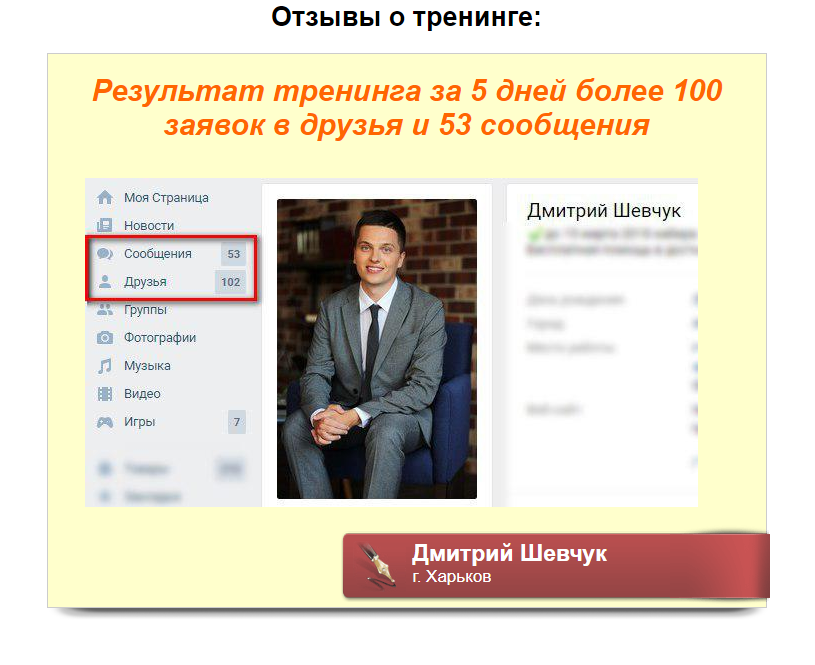This screenshot has height=665, width=815.
Task: Open the Группы section
Action: click(x=147, y=309)
